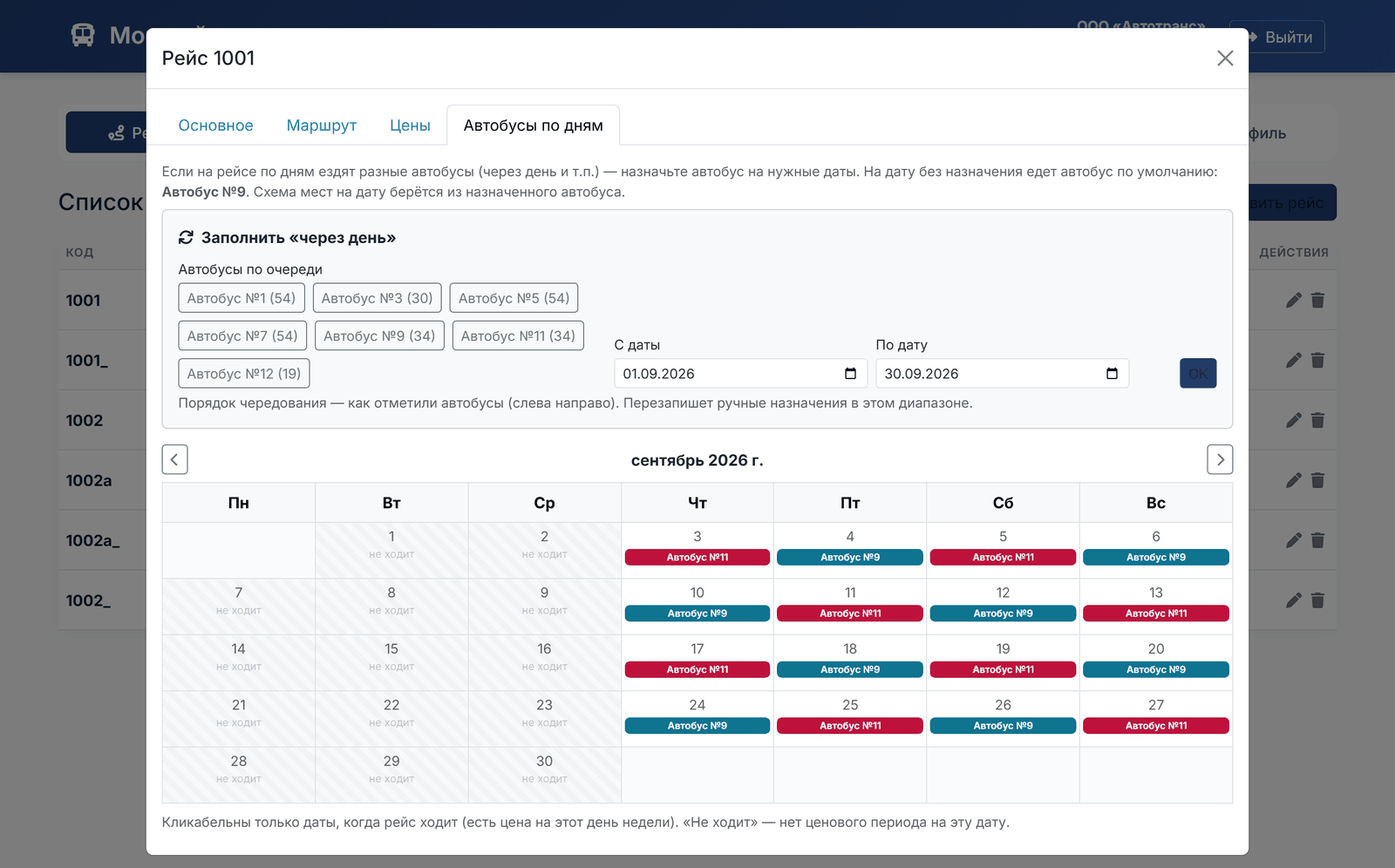
Task: Go to previous month arrow
Action: (174, 459)
